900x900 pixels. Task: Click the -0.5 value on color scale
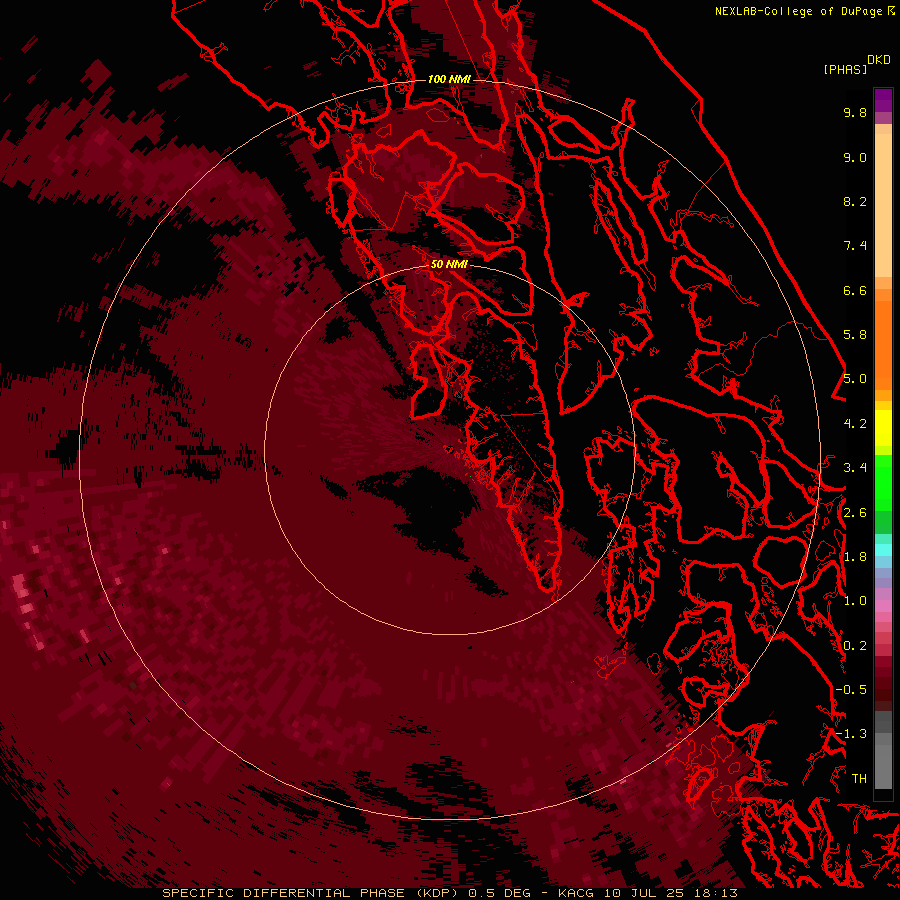(x=851, y=690)
